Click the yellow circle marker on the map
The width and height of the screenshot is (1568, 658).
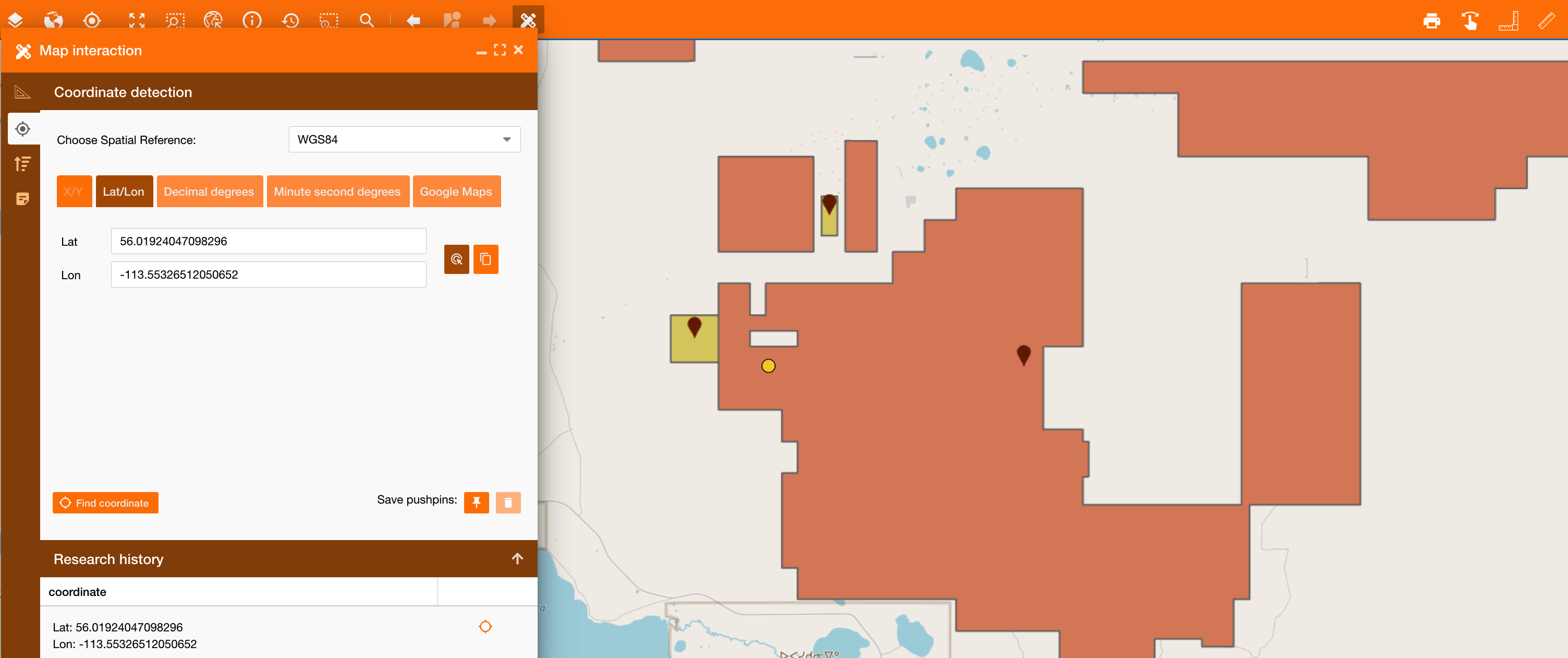click(768, 366)
